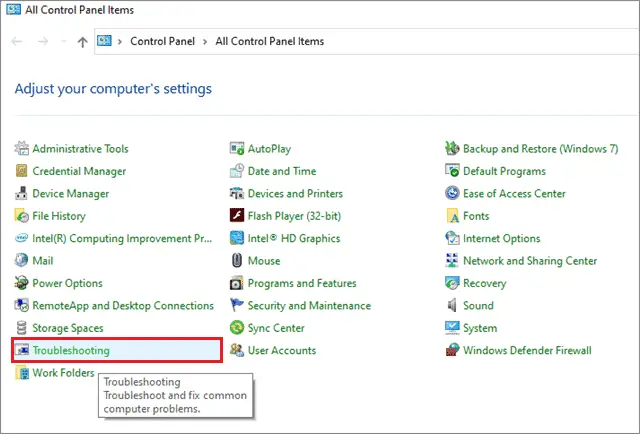Click the User Accounts icon
This screenshot has width=640, height=434.
(237, 350)
